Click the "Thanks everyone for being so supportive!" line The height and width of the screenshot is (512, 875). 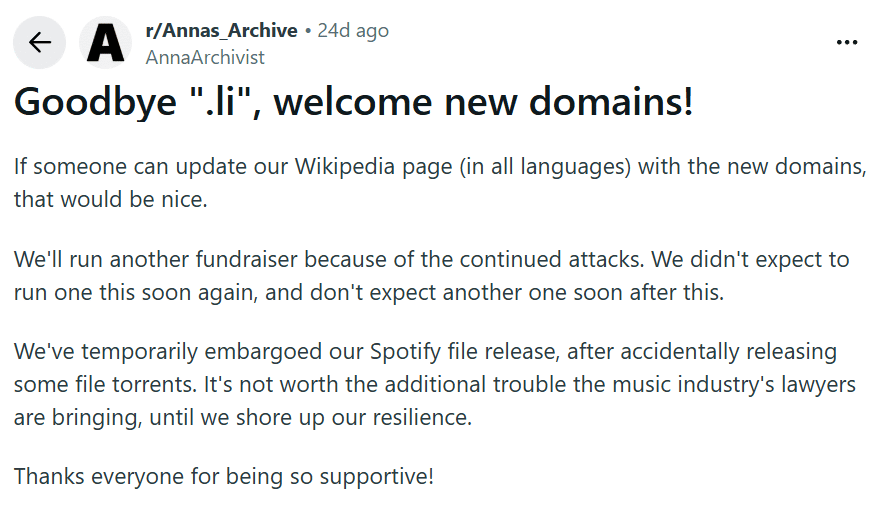pos(224,476)
